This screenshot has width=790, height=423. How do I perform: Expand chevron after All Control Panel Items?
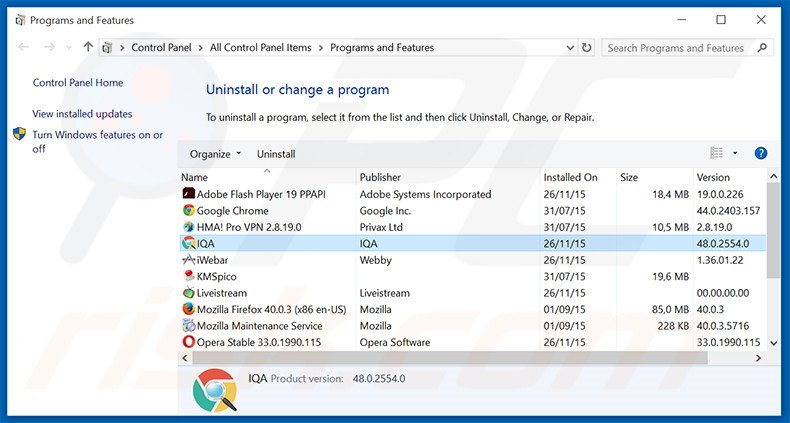(x=321, y=48)
